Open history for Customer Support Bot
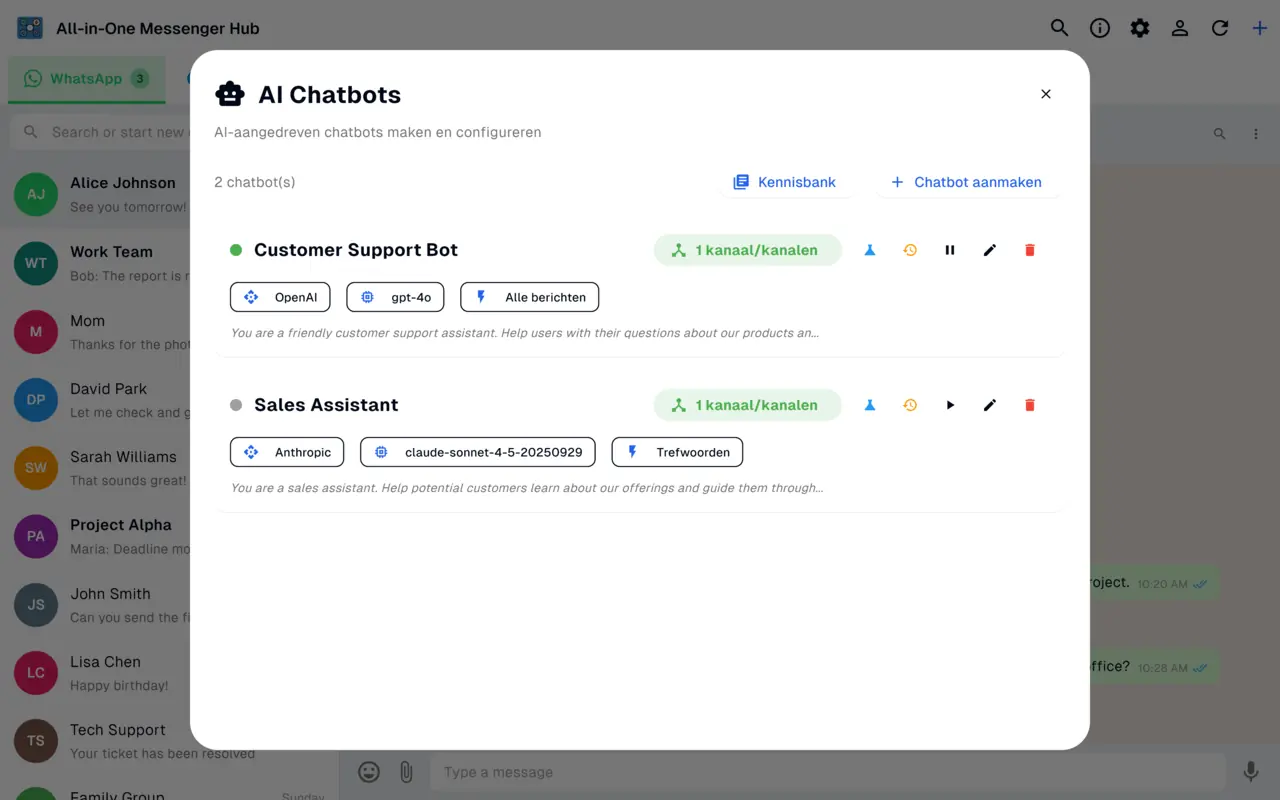Viewport: 1280px width, 800px height. (910, 250)
